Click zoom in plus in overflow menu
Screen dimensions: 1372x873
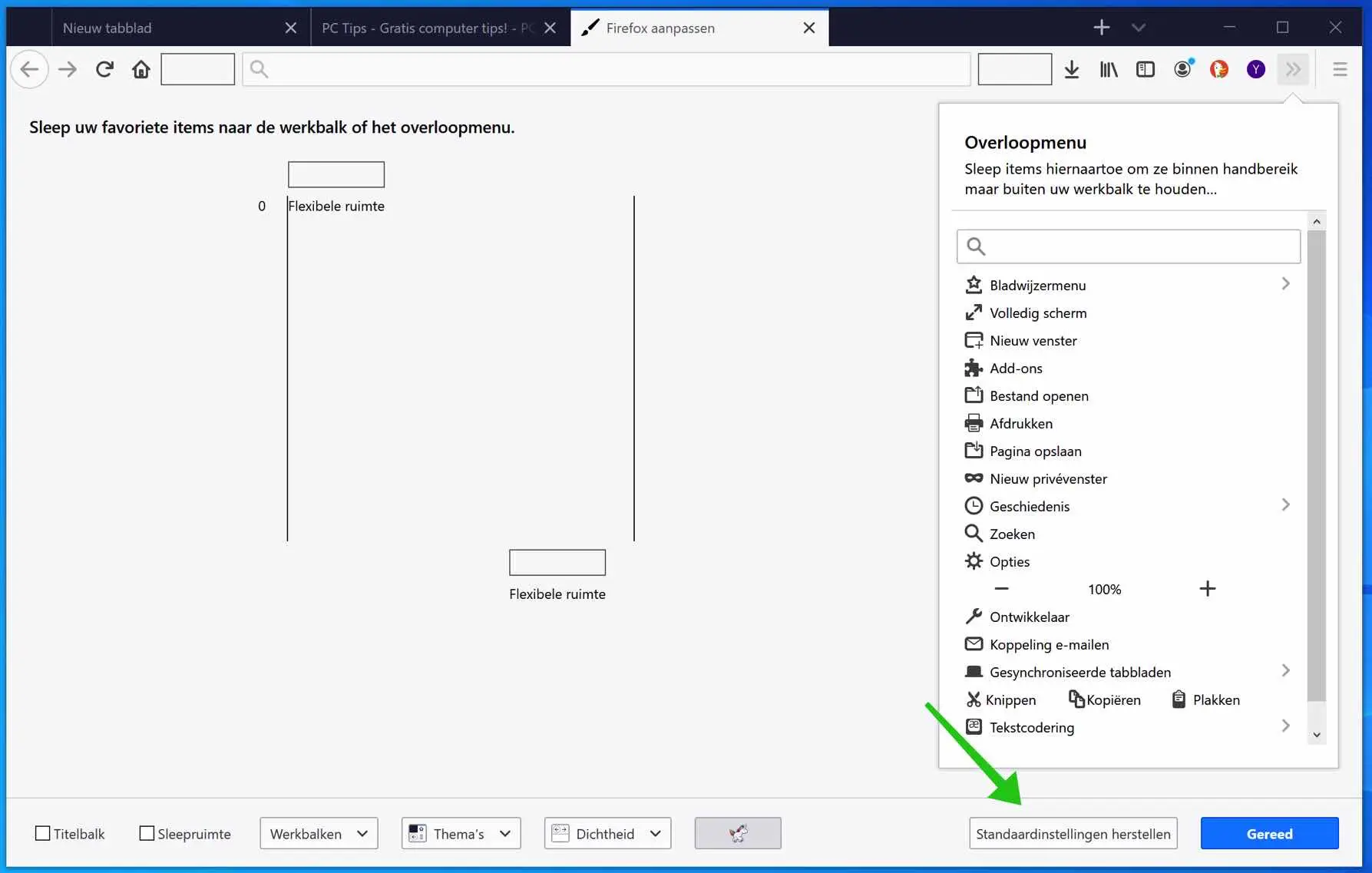coord(1208,589)
